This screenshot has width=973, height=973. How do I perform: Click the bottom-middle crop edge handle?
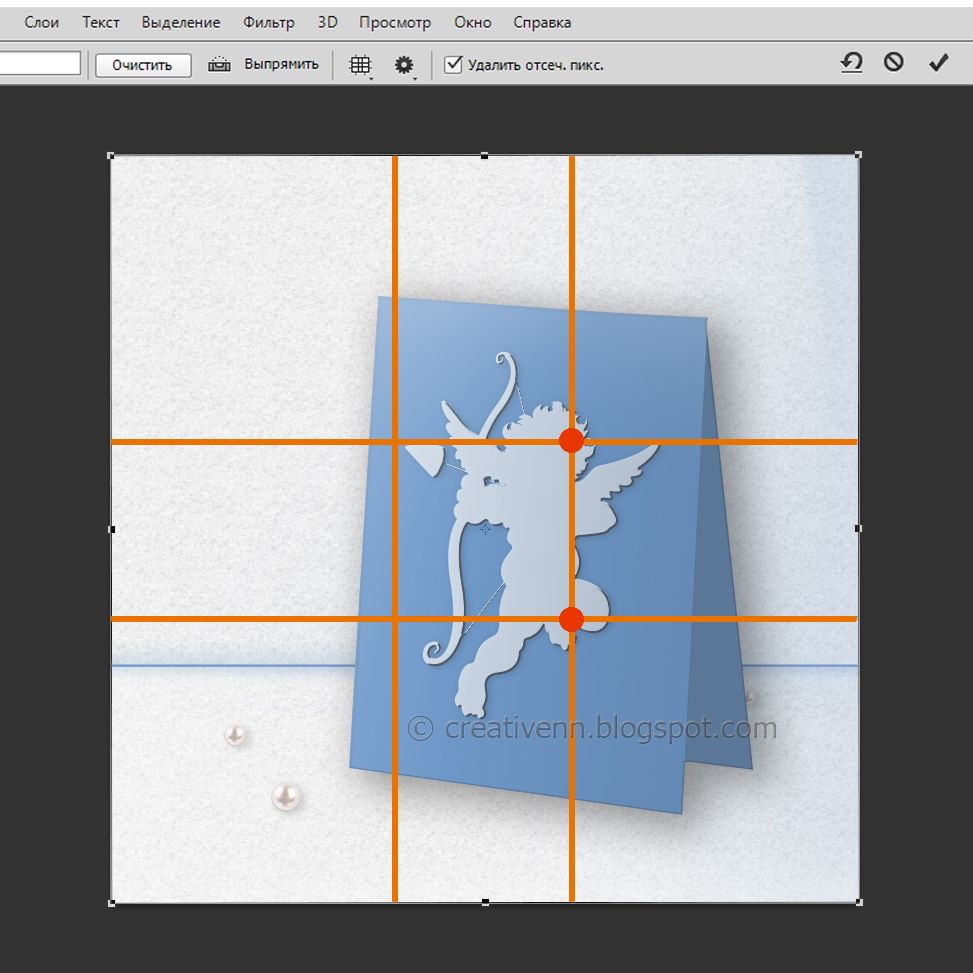[485, 902]
